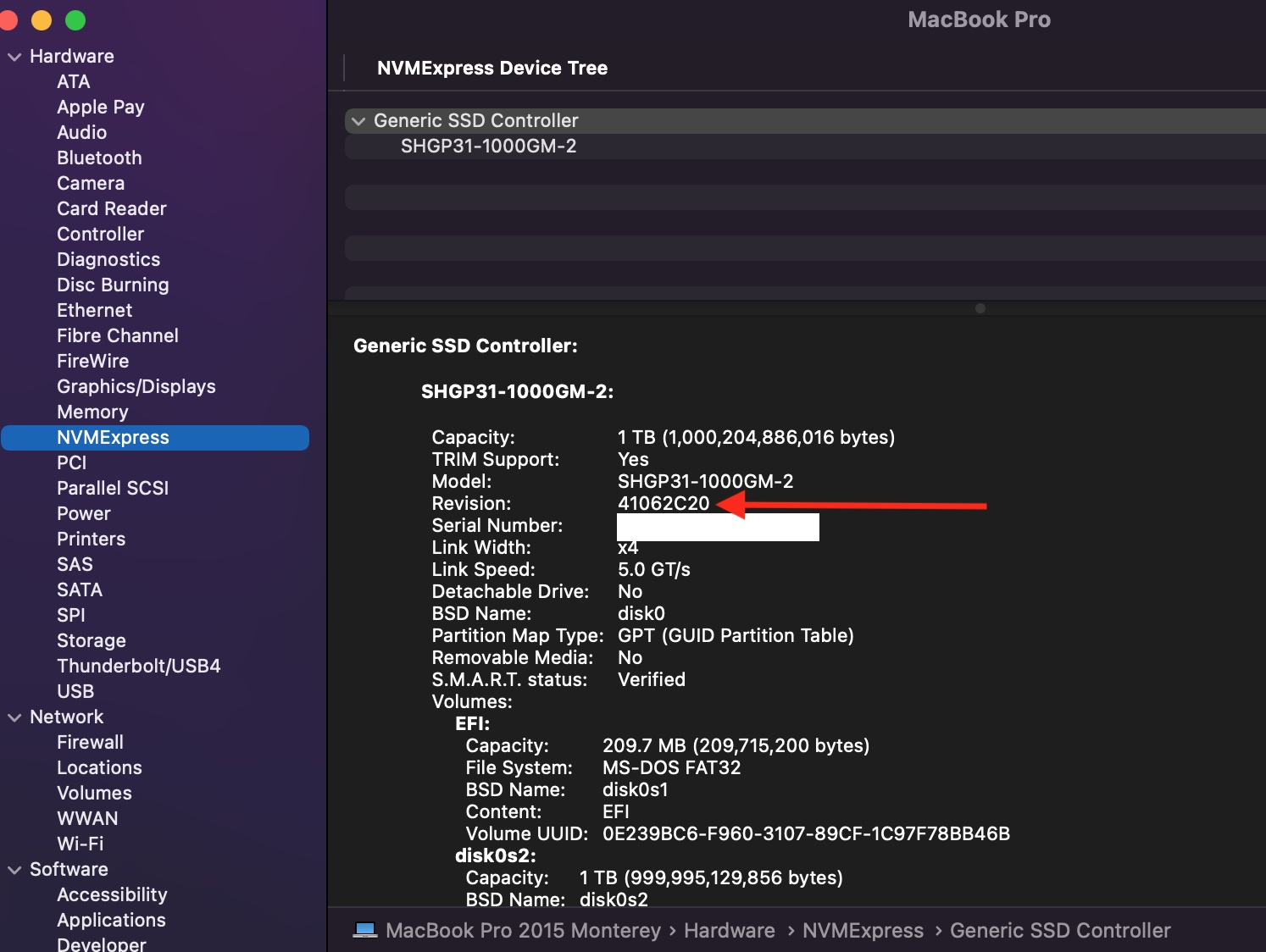Select Bluetooth in the Hardware list
The image size is (1266, 952).
pyautogui.click(x=99, y=158)
